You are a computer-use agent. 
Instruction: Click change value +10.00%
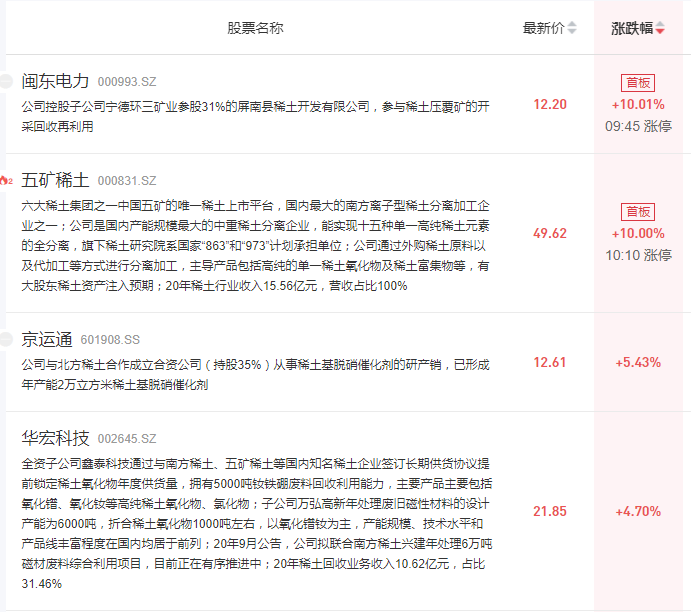638,233
